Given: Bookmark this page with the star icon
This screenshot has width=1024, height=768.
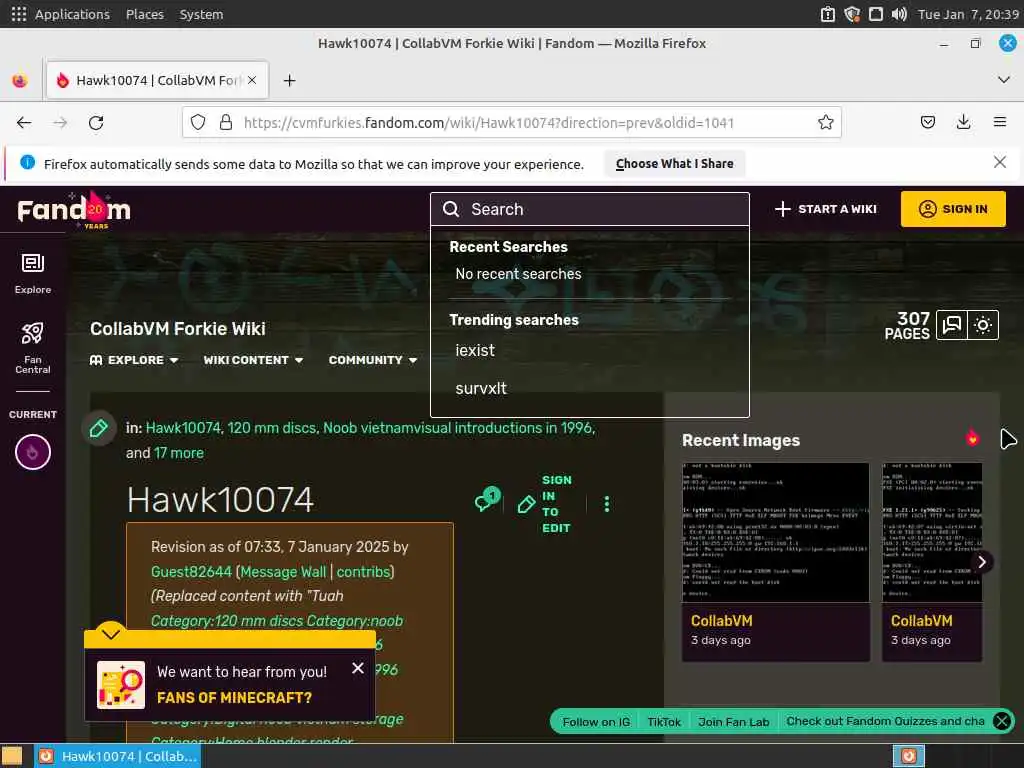Looking at the screenshot, I should tap(825, 122).
